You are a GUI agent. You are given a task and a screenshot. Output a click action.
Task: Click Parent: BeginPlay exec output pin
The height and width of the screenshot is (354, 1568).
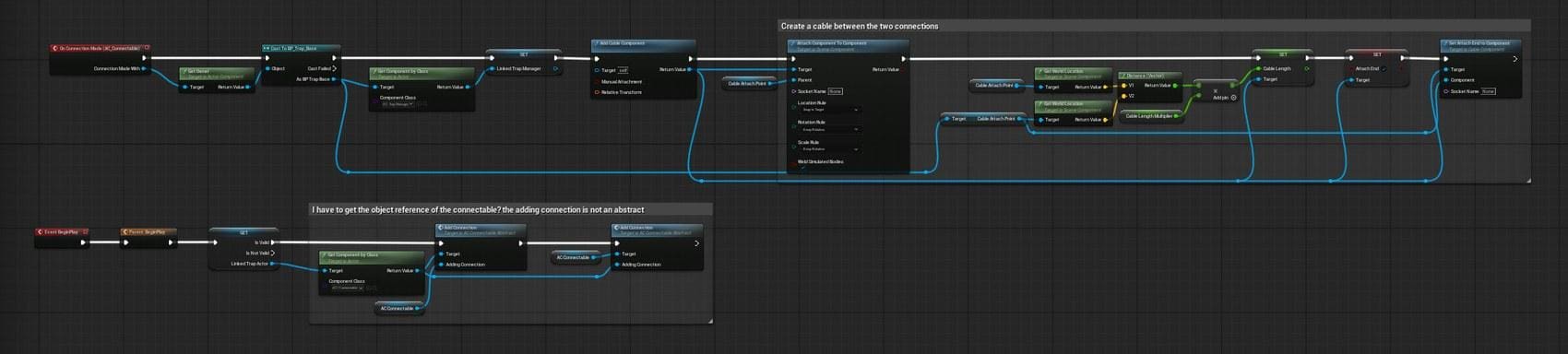coord(170,242)
